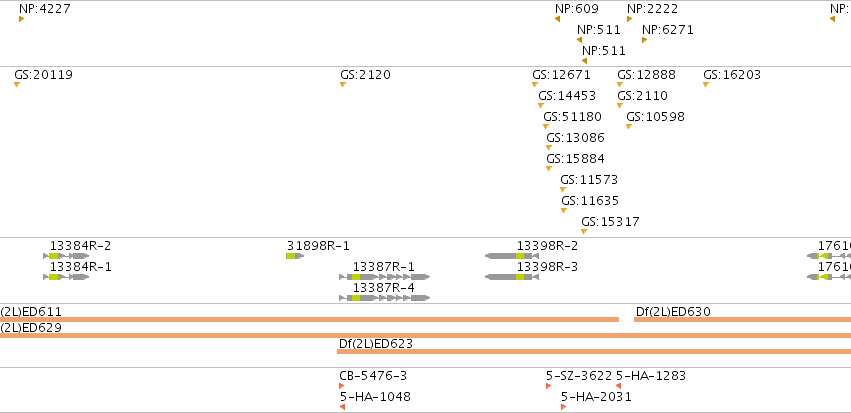Click the 13398R-2 transcript glyph
Image resolution: width=851 pixels, height=413 pixels.
click(512, 256)
